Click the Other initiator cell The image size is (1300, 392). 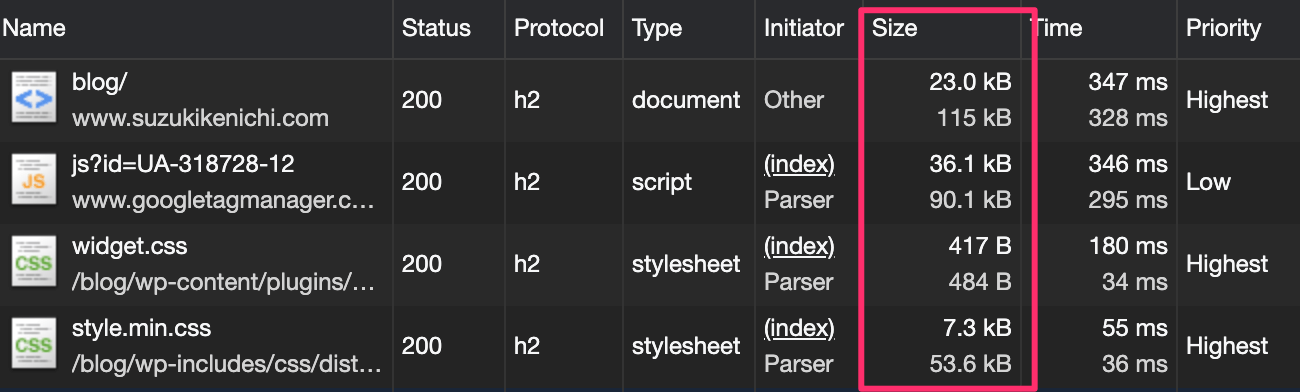(794, 100)
